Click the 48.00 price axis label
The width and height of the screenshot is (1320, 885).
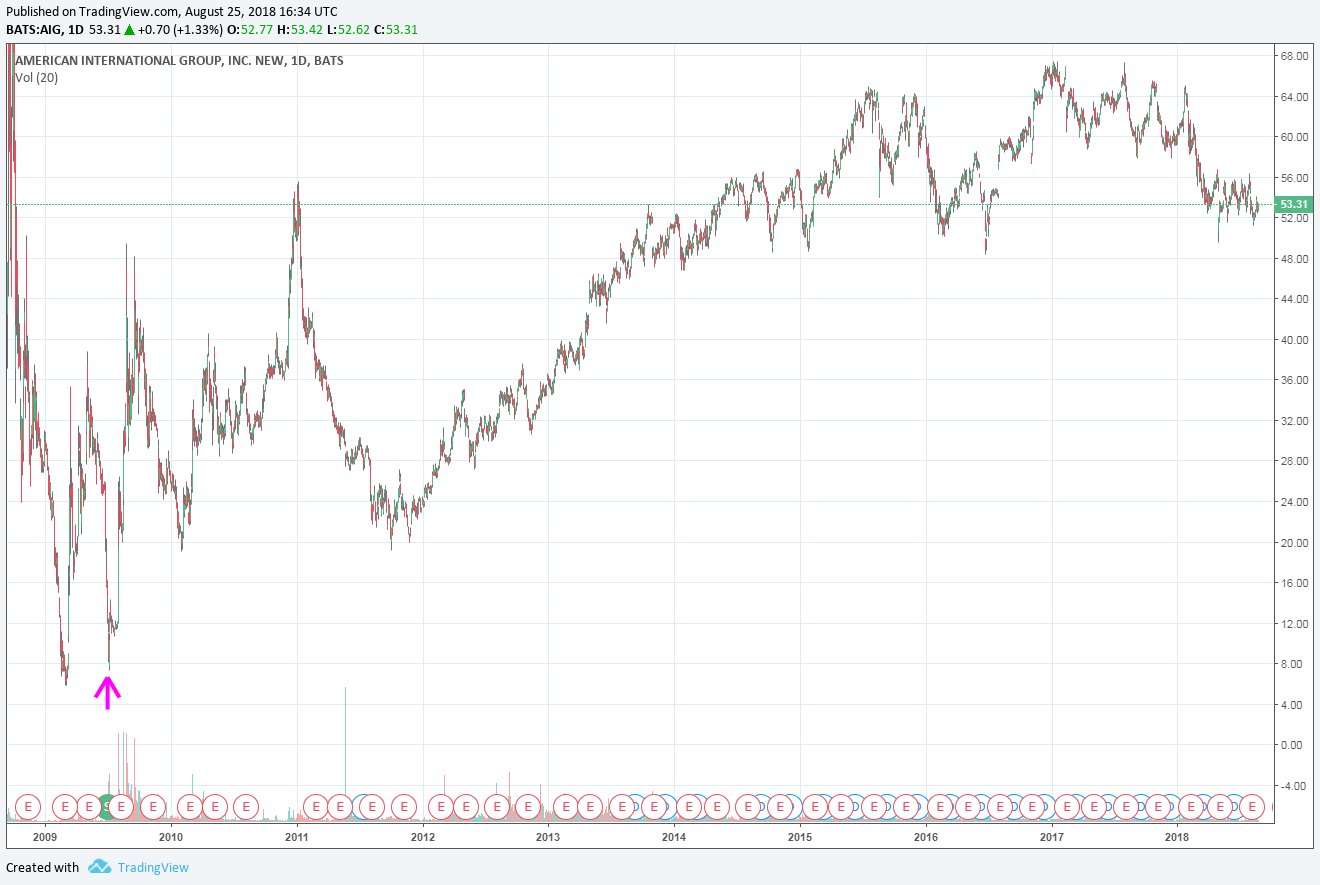pos(1295,259)
